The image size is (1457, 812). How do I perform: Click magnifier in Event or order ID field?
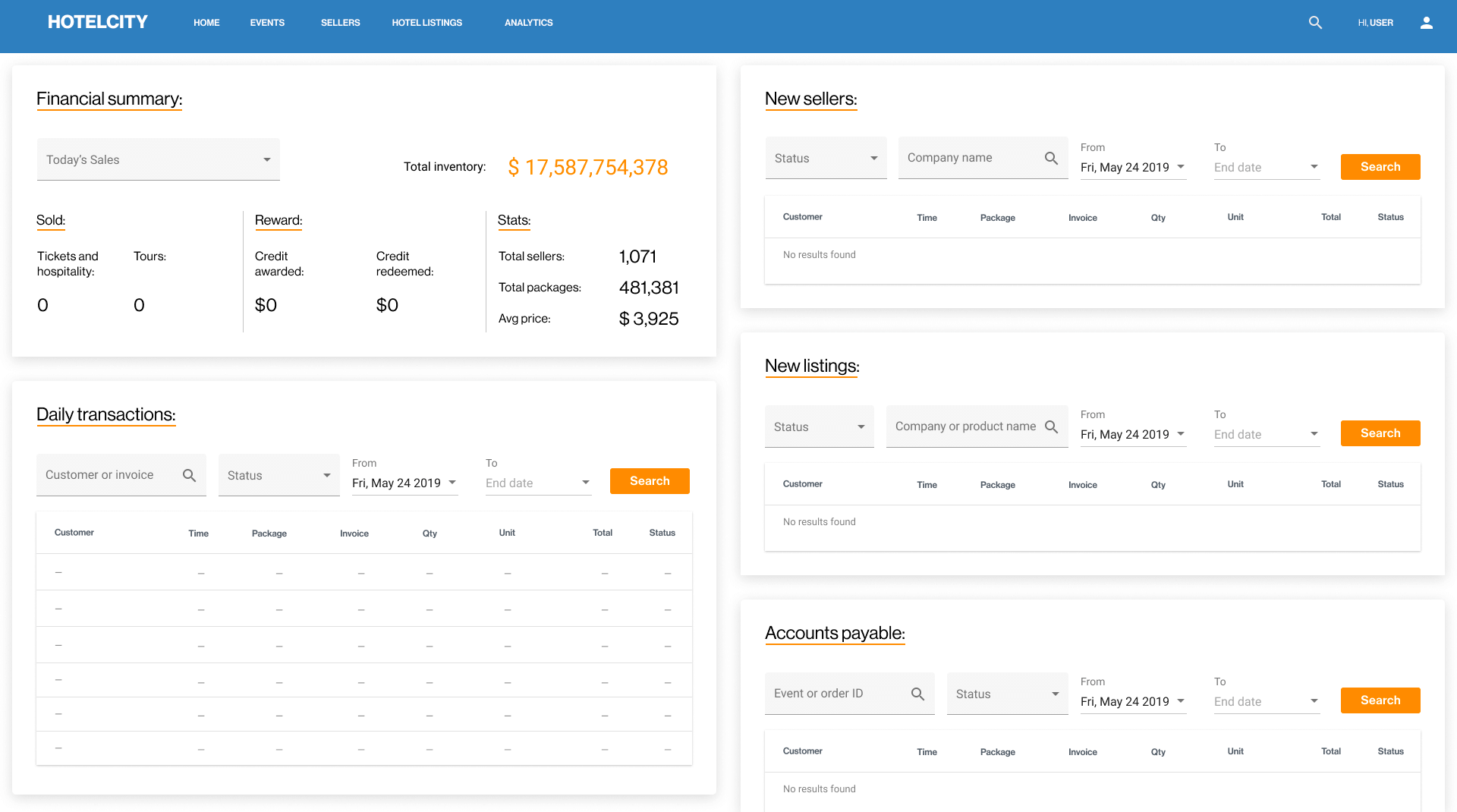pyautogui.click(x=917, y=694)
